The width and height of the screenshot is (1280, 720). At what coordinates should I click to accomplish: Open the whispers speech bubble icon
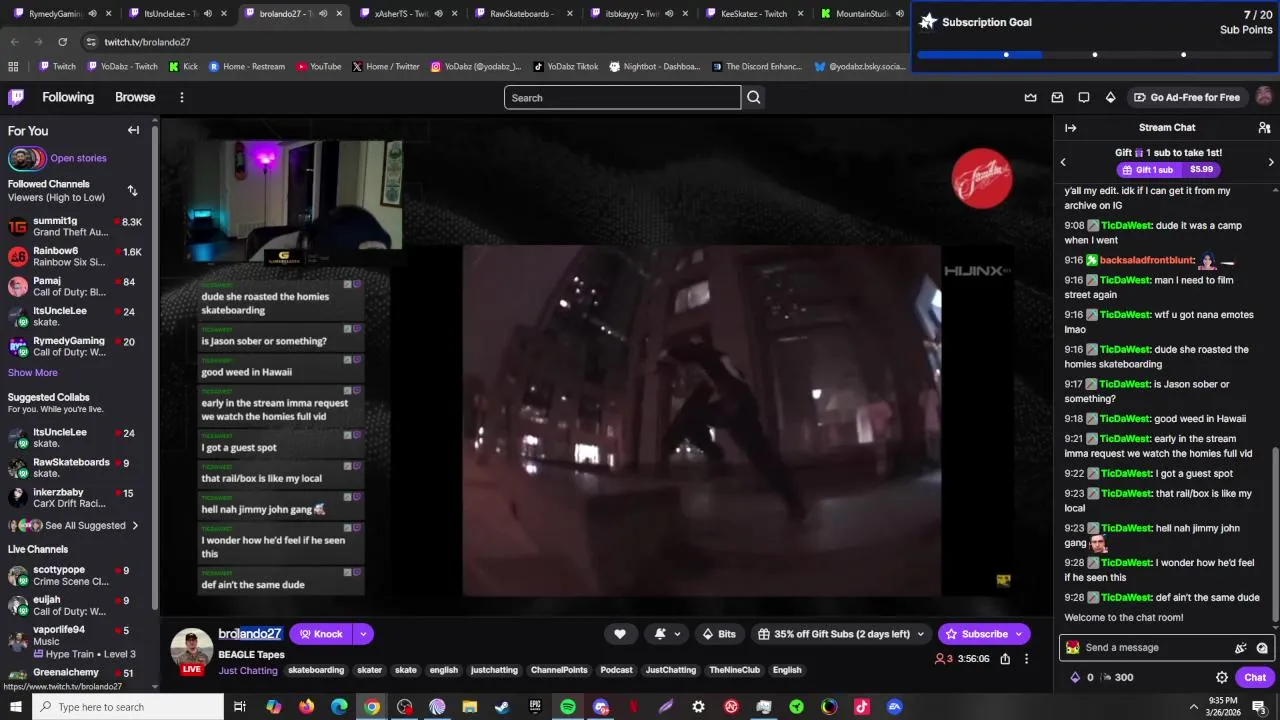click(x=1084, y=97)
